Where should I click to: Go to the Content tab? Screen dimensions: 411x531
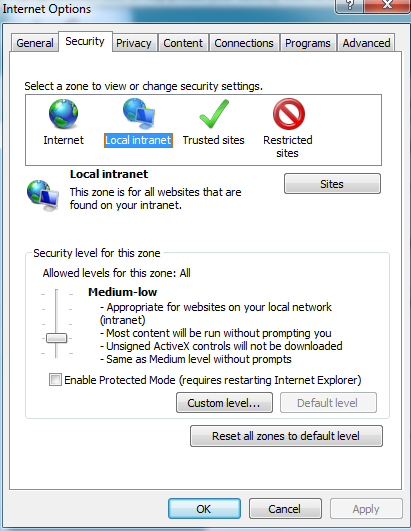(183, 43)
